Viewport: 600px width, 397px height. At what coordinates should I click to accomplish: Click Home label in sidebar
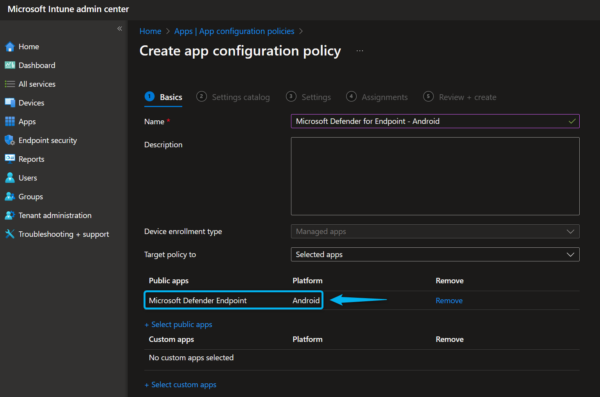click(29, 47)
